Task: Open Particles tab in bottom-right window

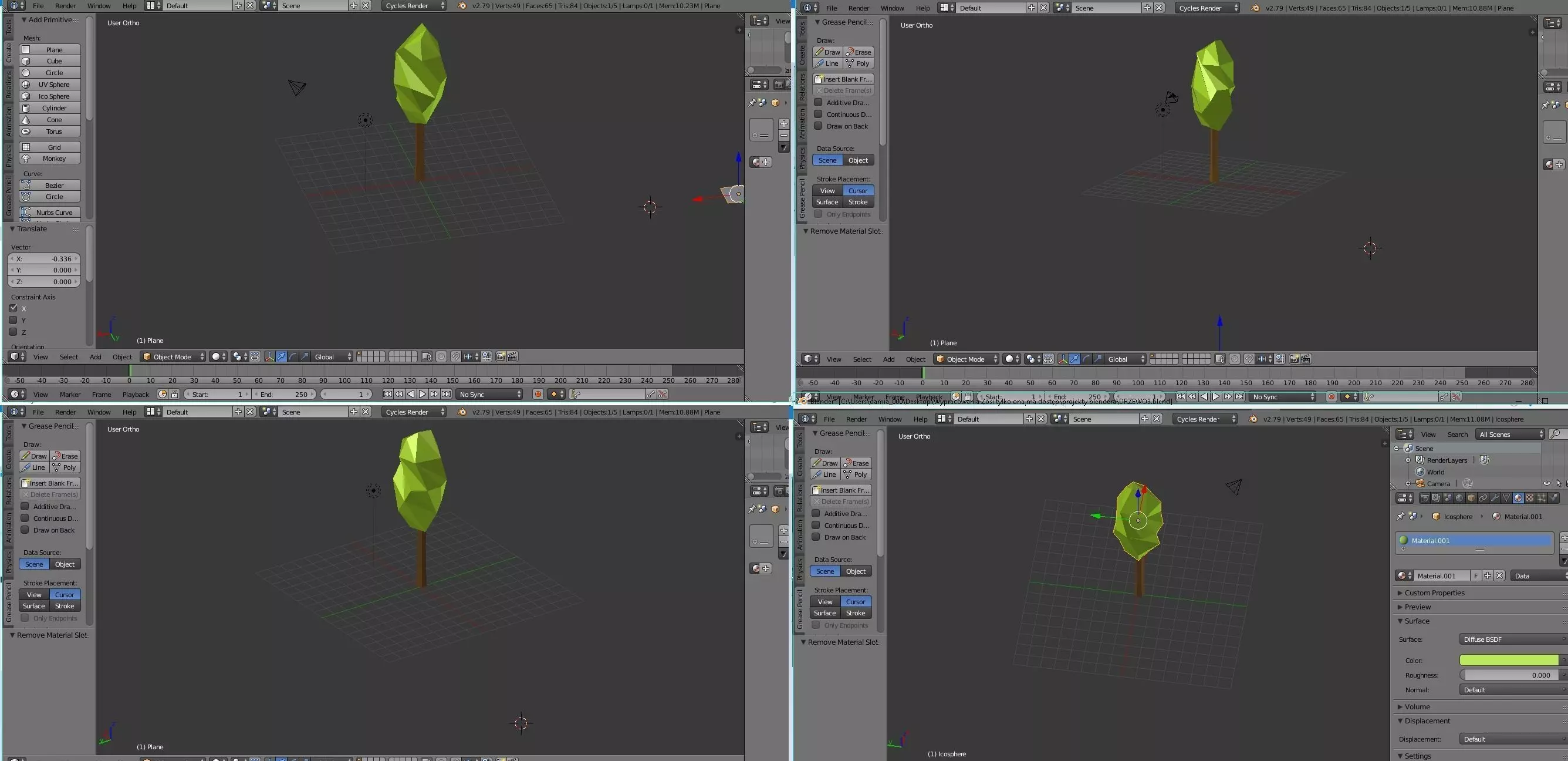Action: (1541, 498)
